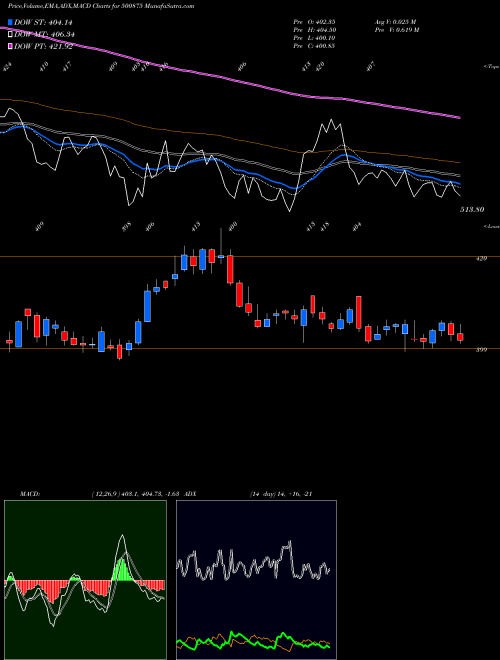
Task: Open the ADX indicator chart panel
Action: [256, 580]
